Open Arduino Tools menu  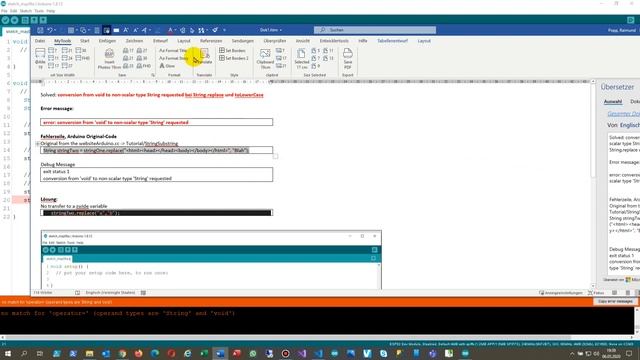pyautogui.click(x=39, y=11)
